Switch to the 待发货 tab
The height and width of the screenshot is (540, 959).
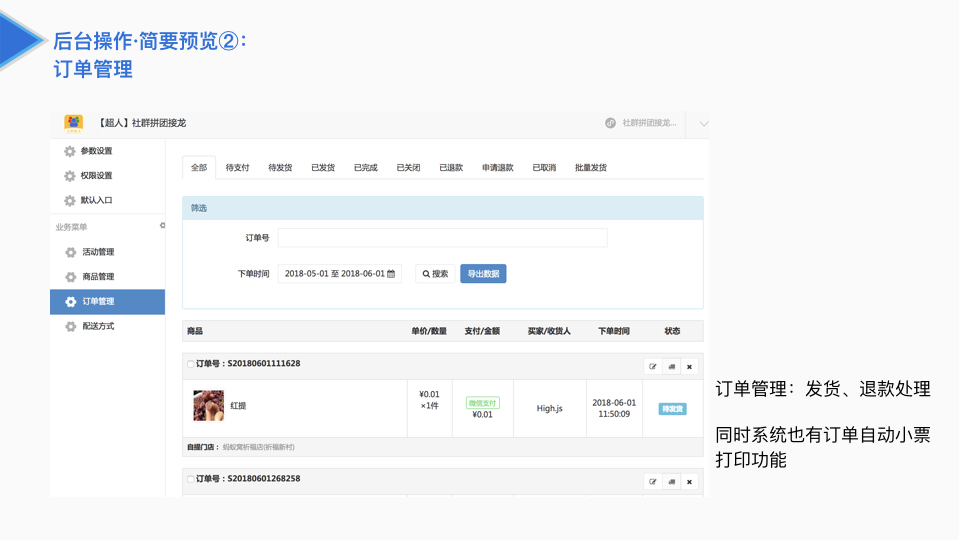pos(280,168)
